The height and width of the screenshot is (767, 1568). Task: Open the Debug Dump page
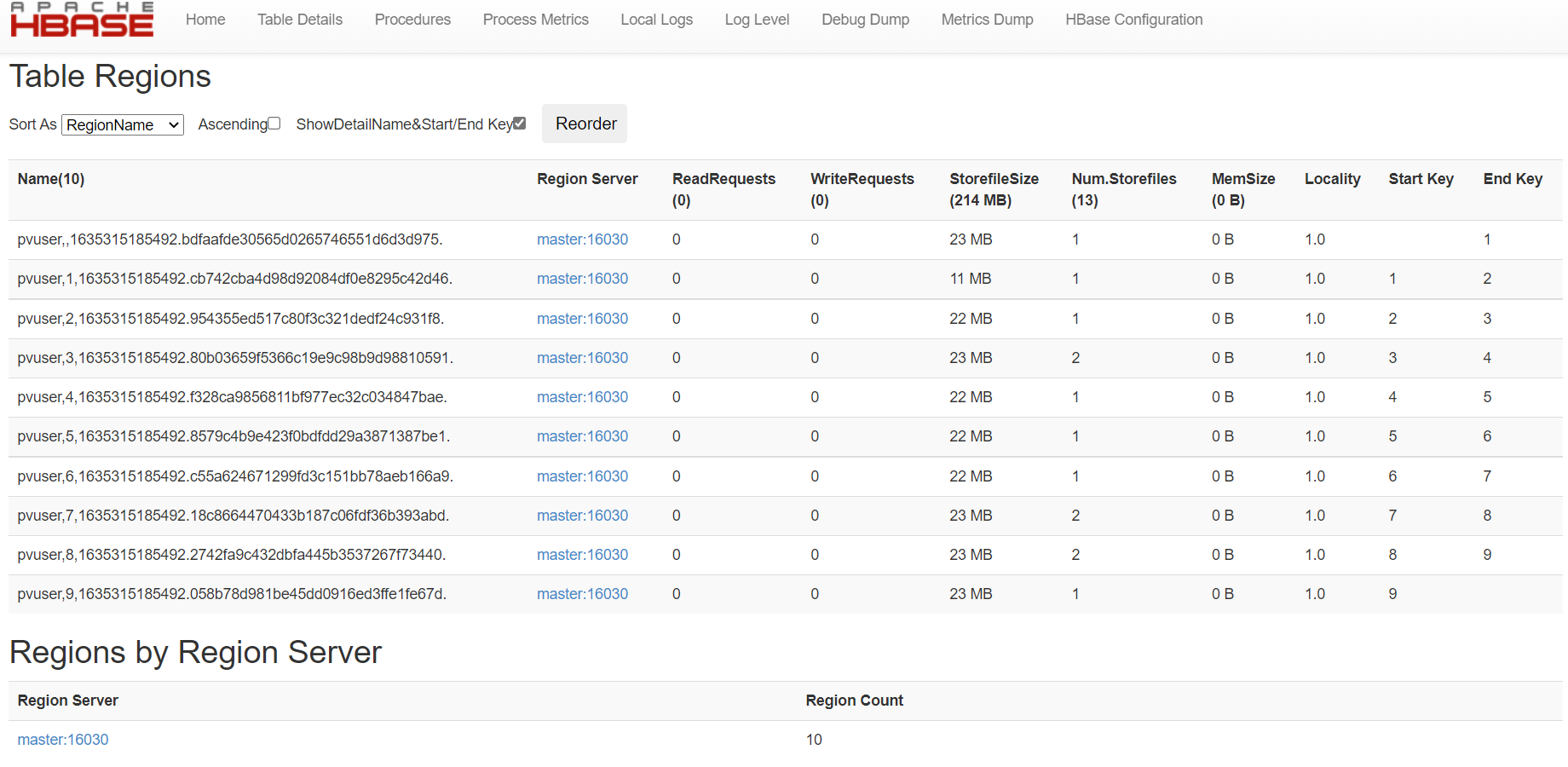(865, 20)
